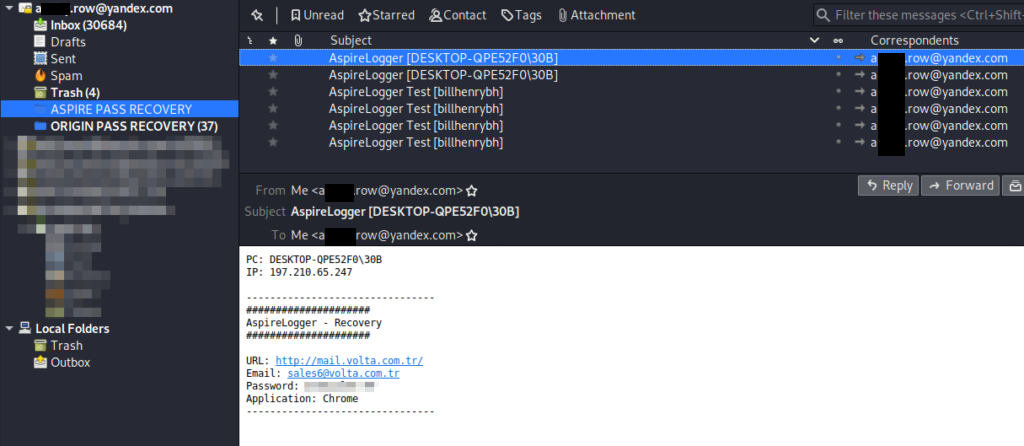The width and height of the screenshot is (1024, 446).
Task: Open the Drafts folder
Action: [68, 42]
